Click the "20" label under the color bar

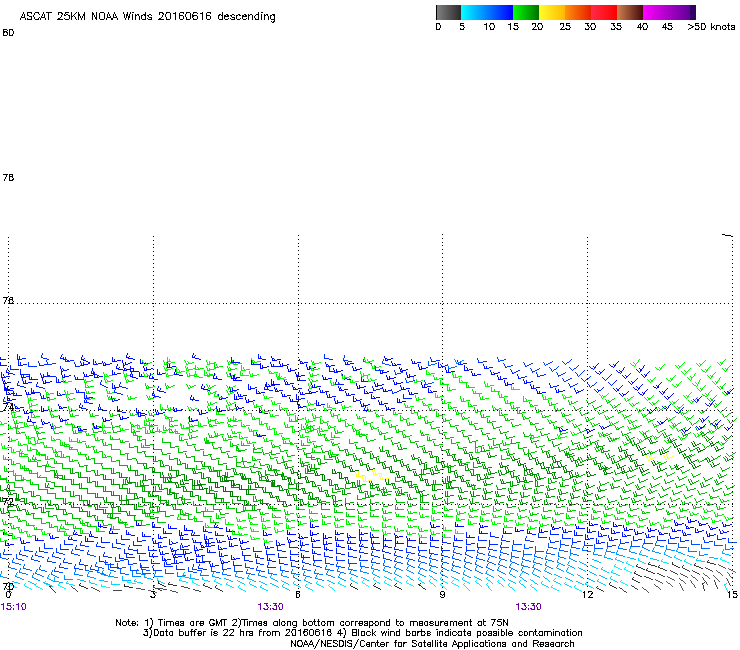click(x=537, y=27)
